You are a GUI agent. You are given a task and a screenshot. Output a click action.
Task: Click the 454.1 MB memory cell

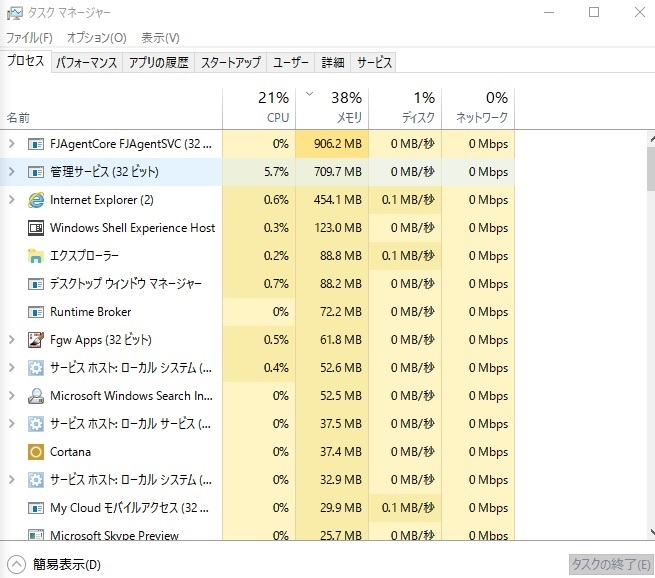(x=332, y=200)
